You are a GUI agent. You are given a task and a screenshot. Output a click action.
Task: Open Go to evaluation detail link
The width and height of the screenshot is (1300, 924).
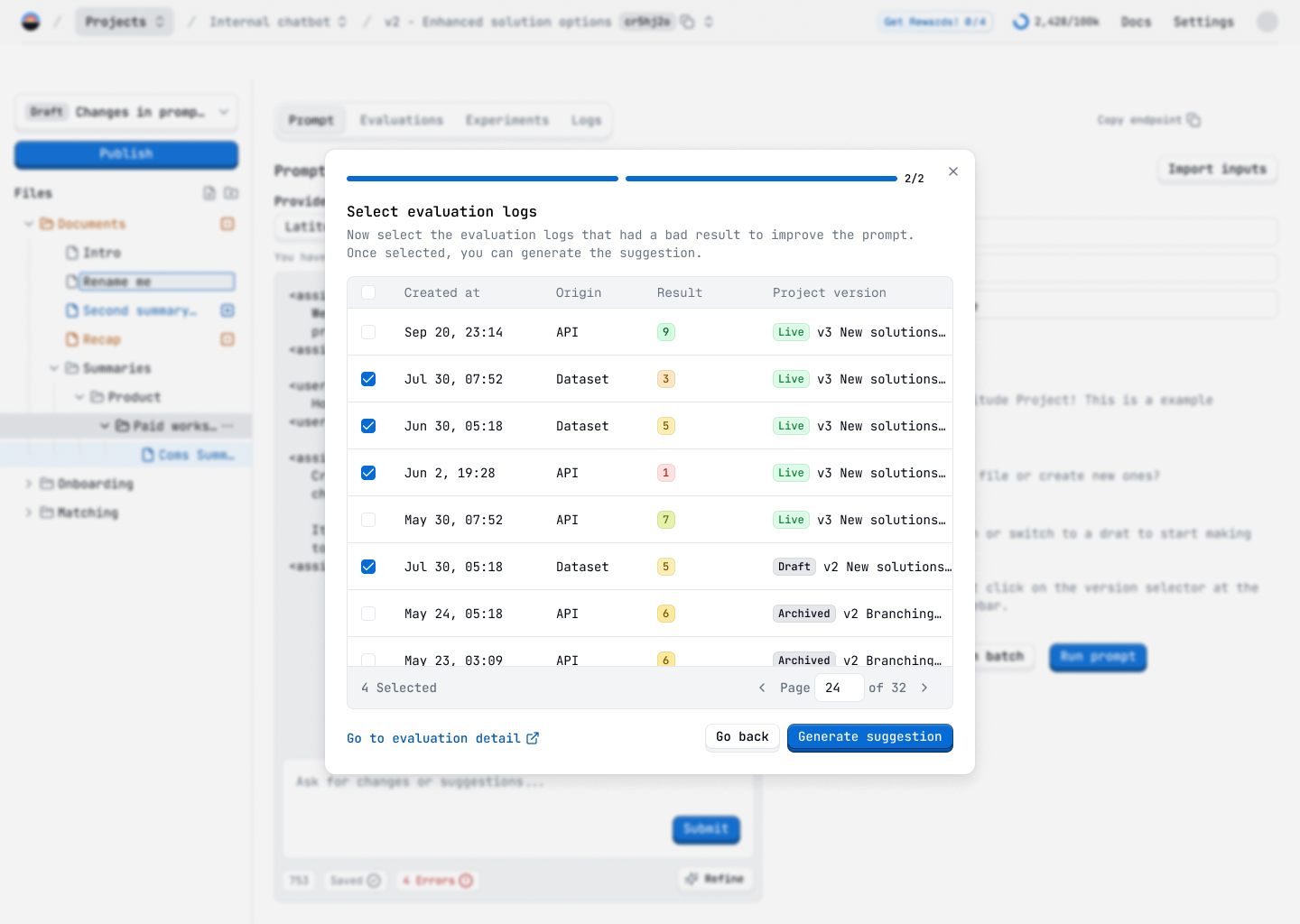click(442, 738)
